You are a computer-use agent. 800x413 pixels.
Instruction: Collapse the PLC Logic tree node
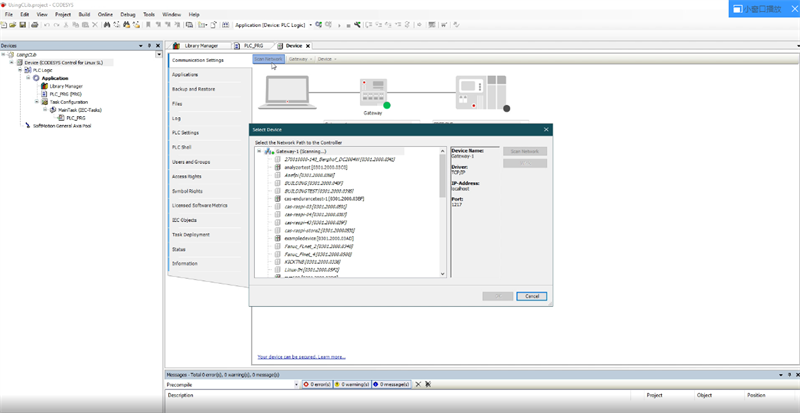[x=20, y=70]
